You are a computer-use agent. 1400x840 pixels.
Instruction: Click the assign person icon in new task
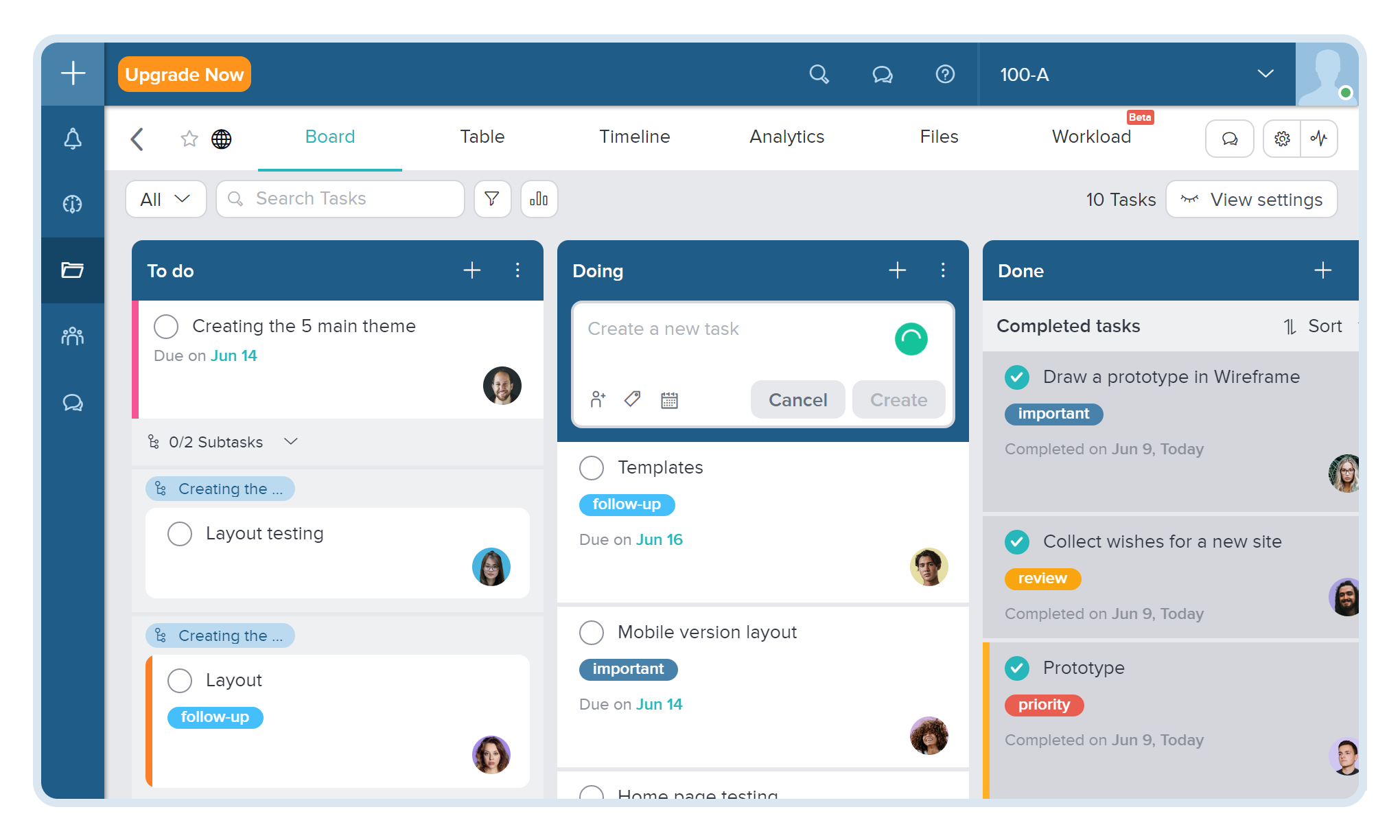coord(598,399)
